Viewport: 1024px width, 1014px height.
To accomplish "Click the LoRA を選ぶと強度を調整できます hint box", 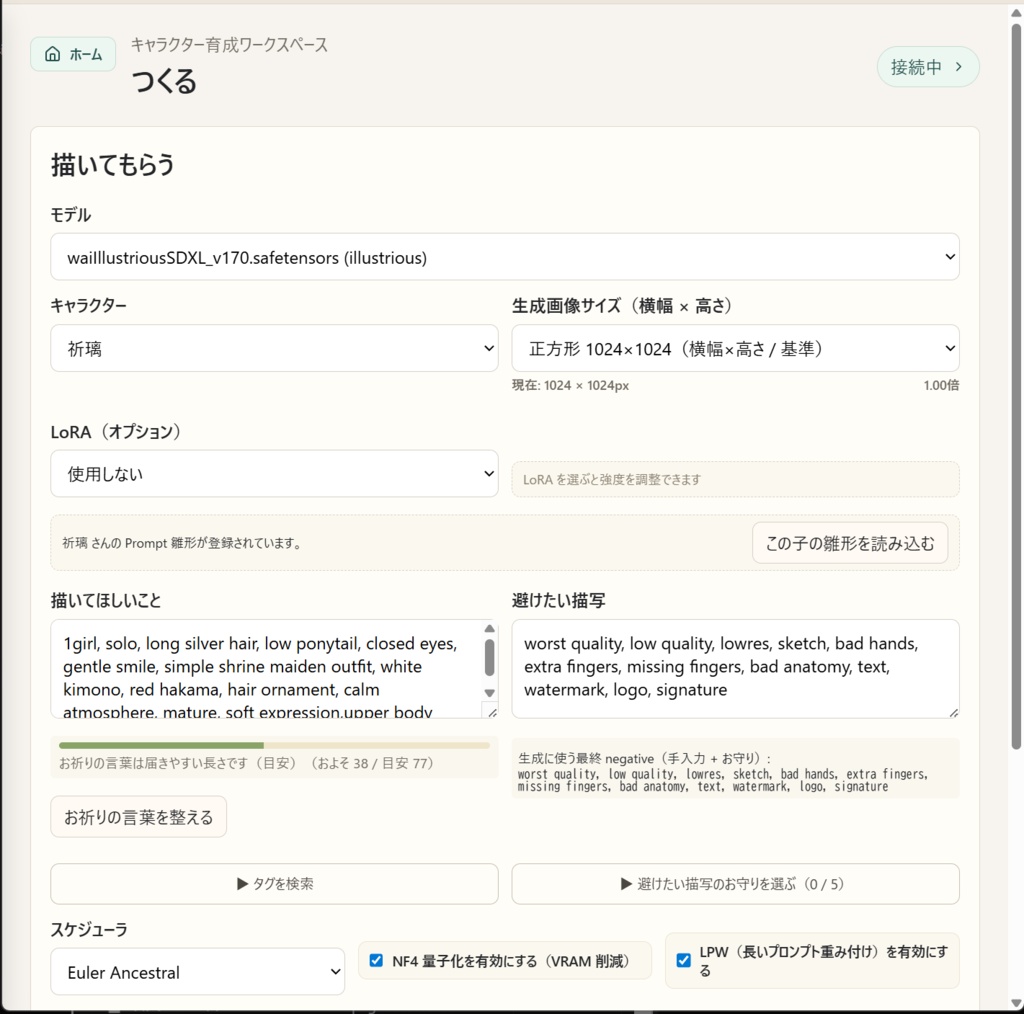I will 735,479.
